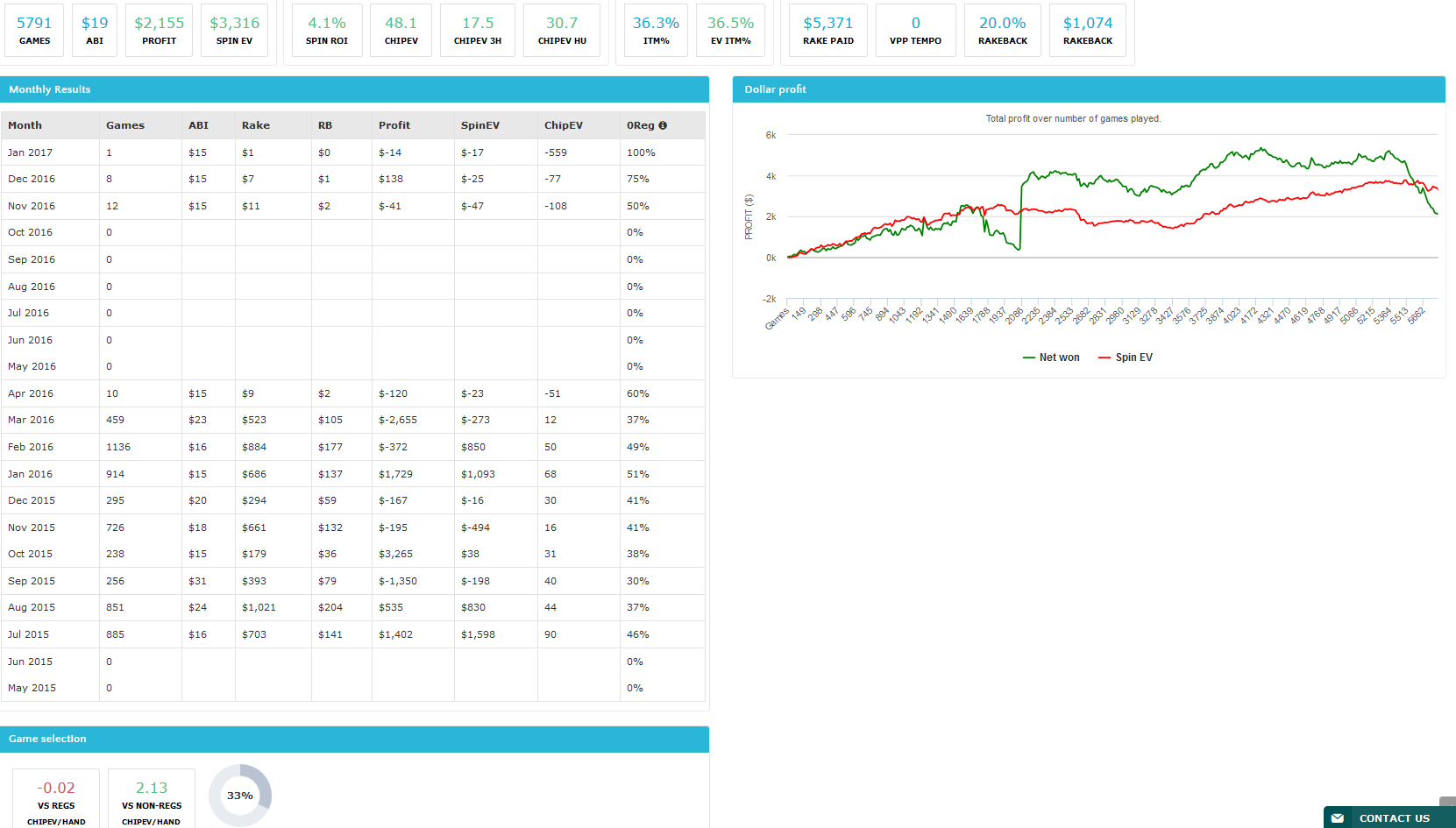Screen dimensions: 1456x828
Task: Select the Jan 2016 row
Action: [x=353, y=474]
